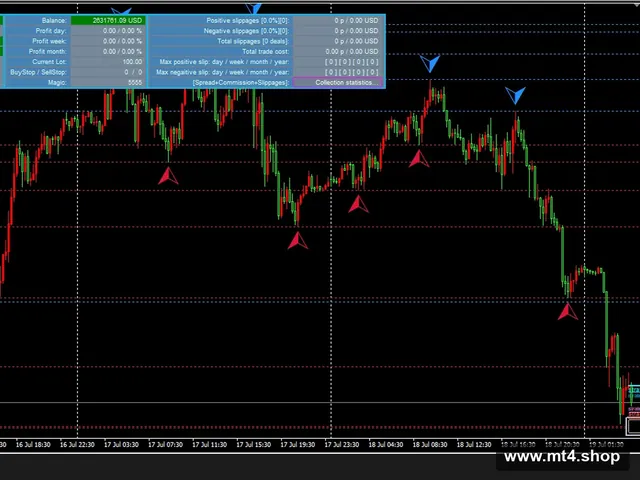Image resolution: width=640 pixels, height=480 pixels.
Task: Click the Max positive slip label
Action: 224,62
